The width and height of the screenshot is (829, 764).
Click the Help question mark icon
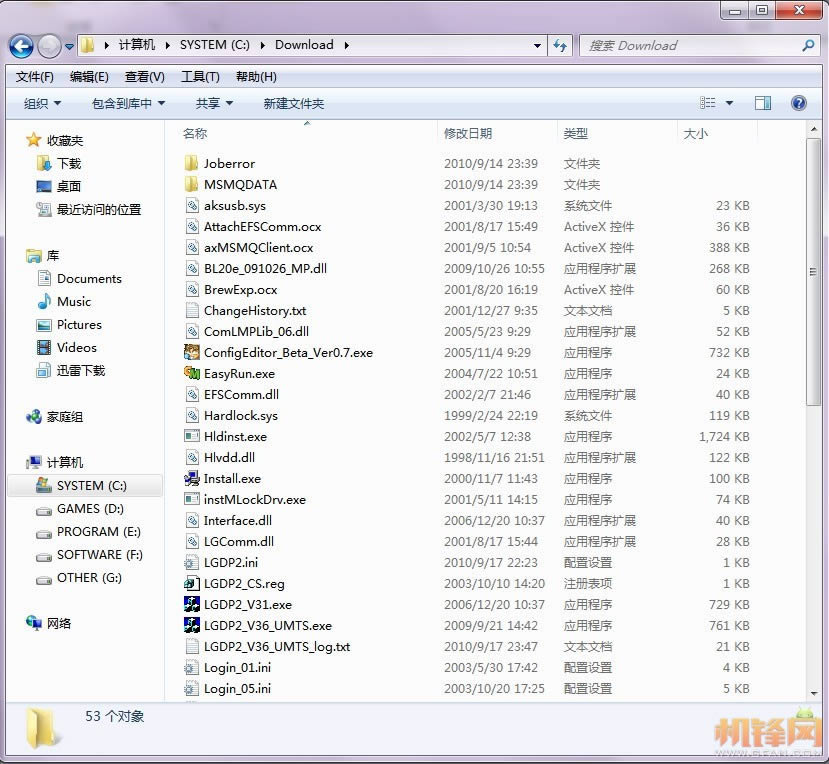798,103
